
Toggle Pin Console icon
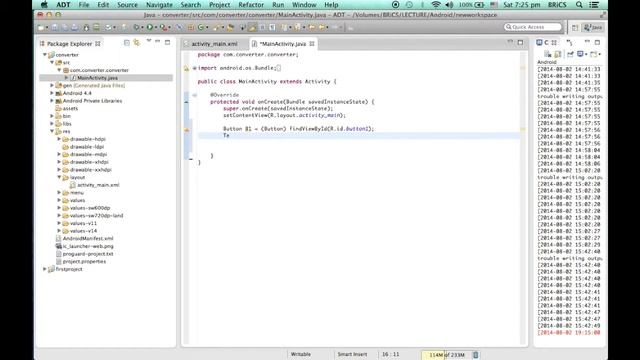(x=570, y=54)
